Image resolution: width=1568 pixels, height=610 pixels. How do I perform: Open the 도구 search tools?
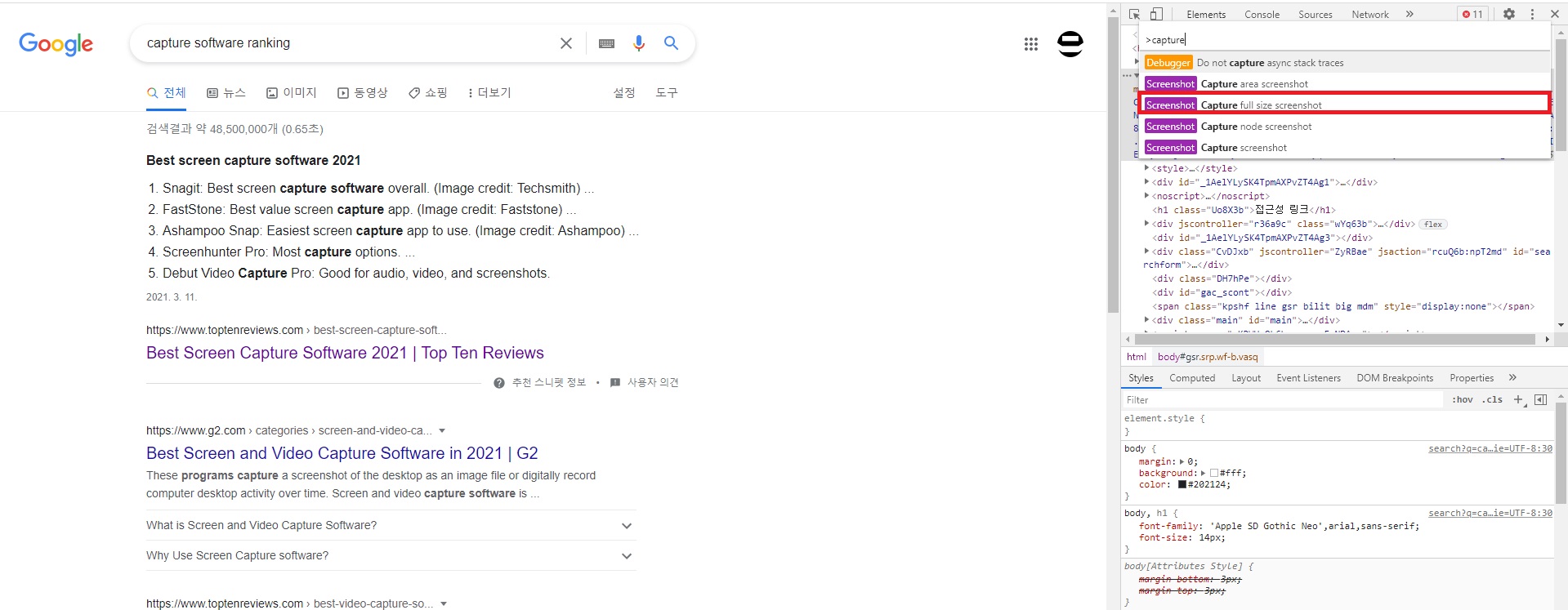click(667, 93)
